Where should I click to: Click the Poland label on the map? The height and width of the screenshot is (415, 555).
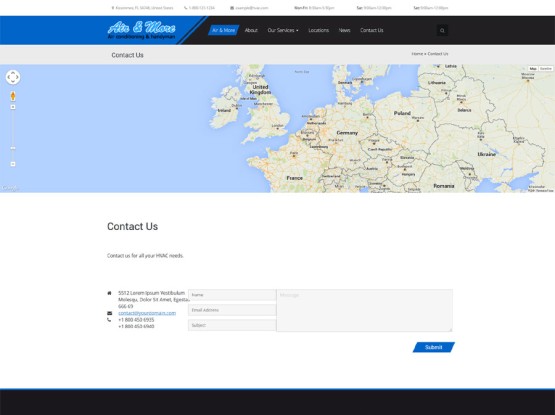tap(402, 113)
